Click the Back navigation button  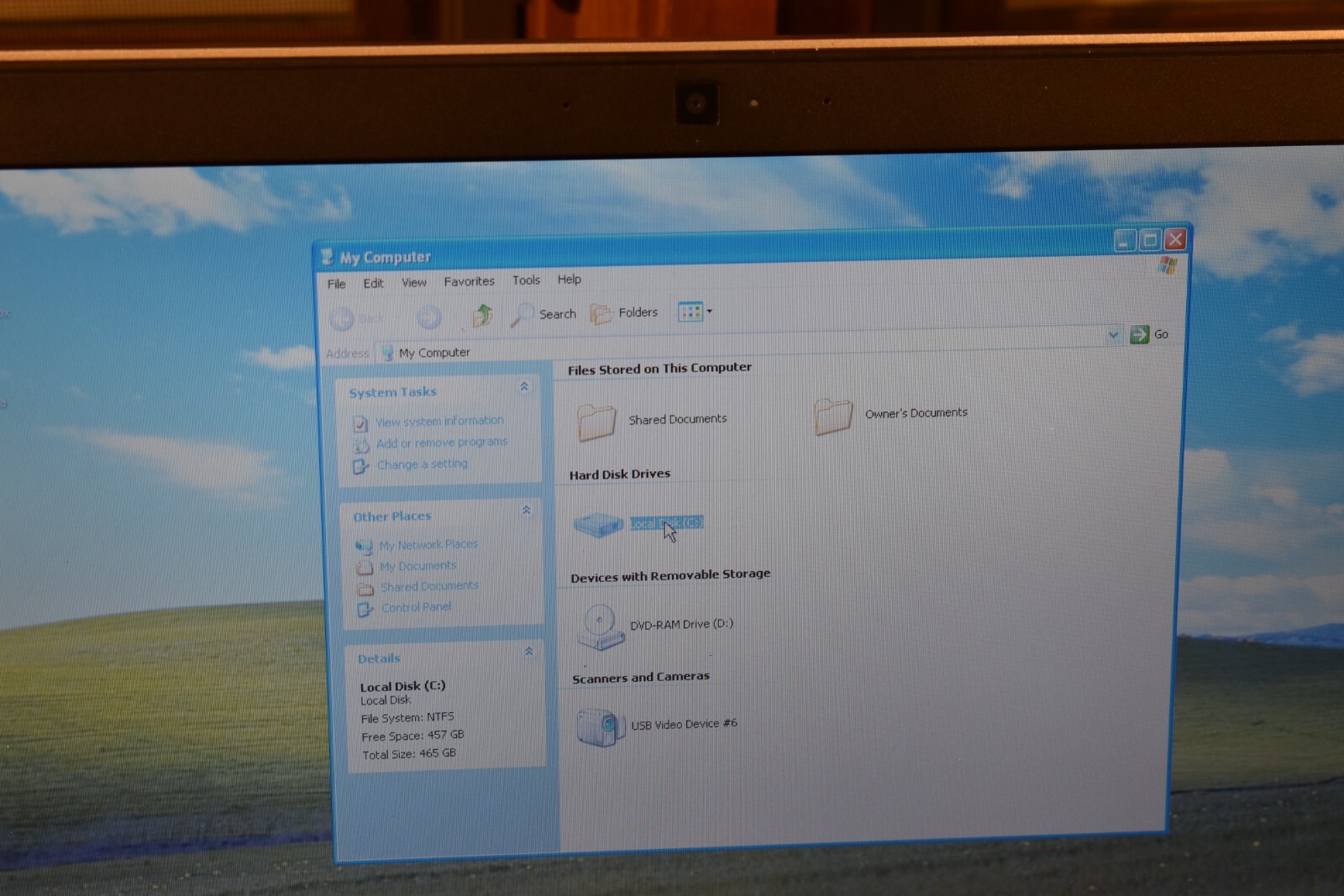(357, 318)
